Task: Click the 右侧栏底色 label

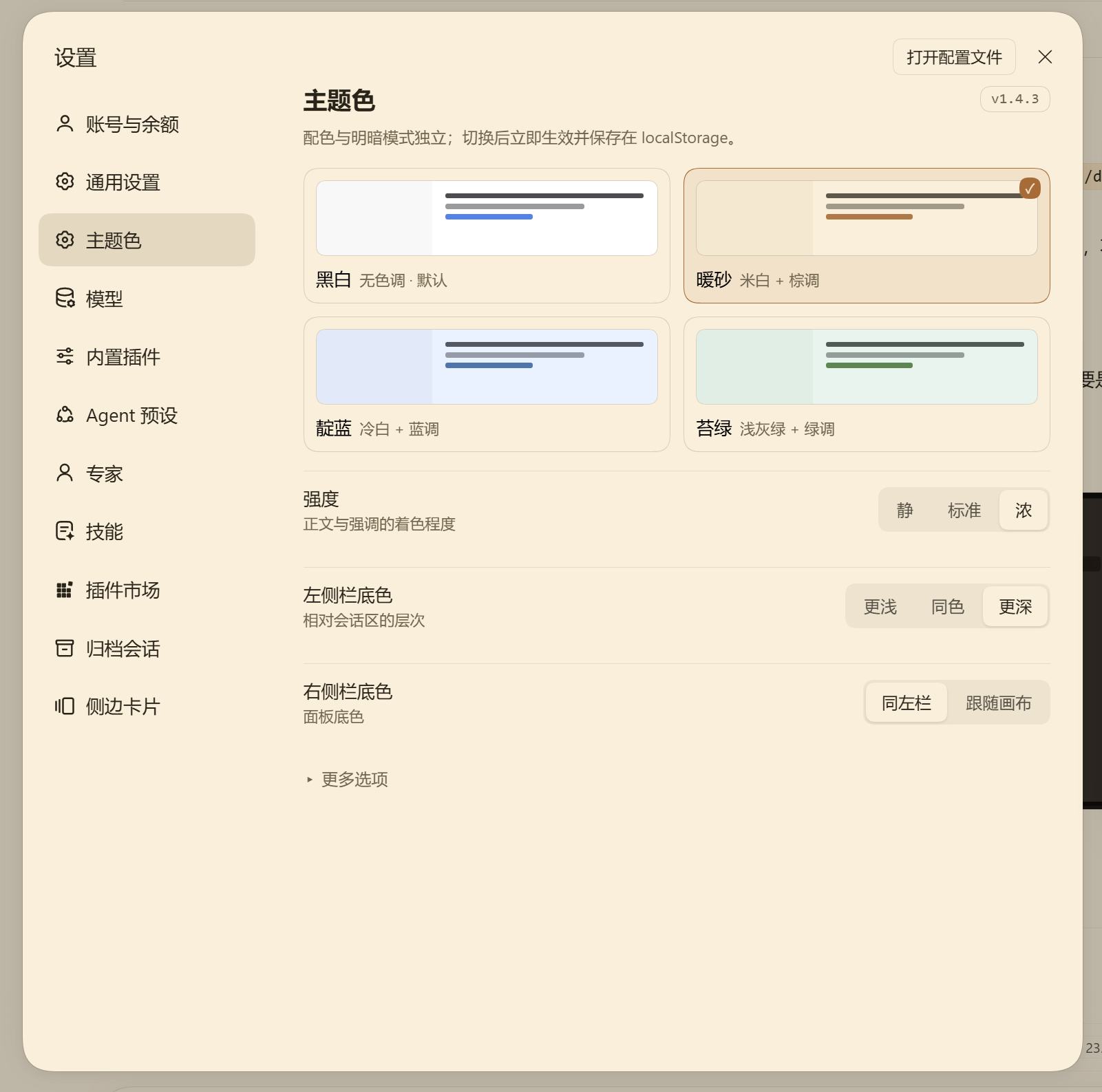Action: coord(348,692)
